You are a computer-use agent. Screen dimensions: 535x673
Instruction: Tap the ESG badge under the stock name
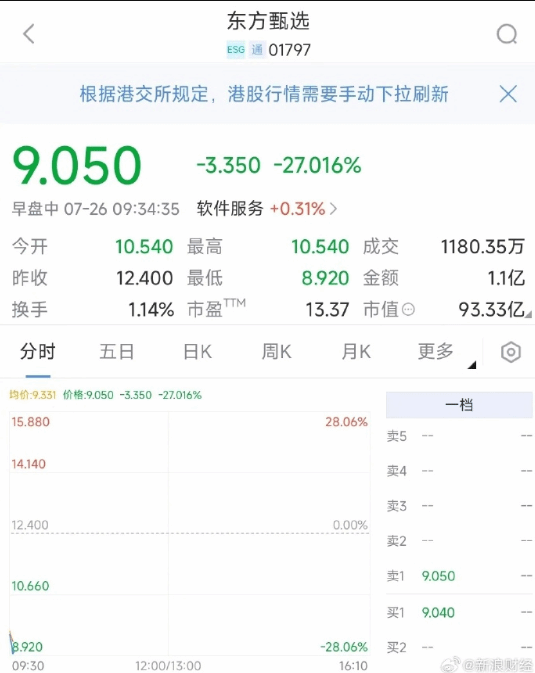point(236,50)
